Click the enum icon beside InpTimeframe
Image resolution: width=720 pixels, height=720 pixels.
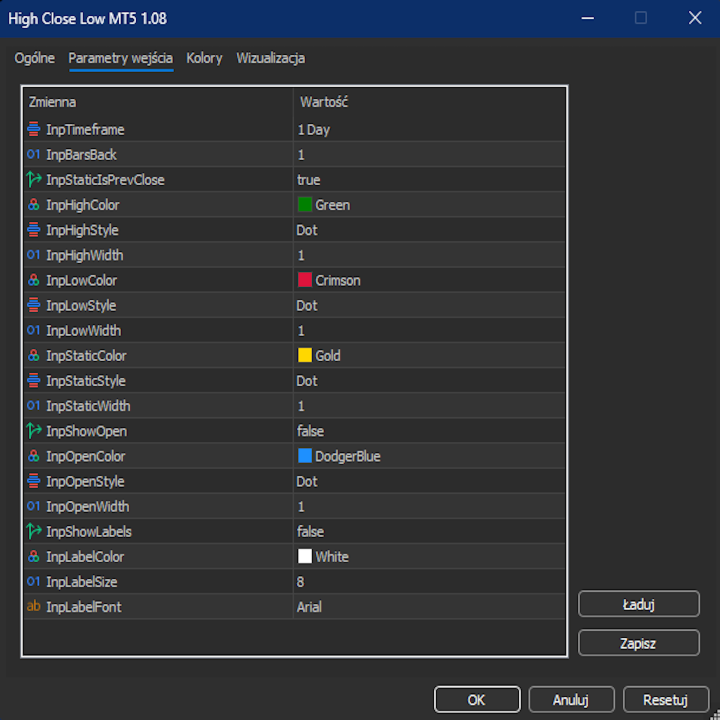click(34, 129)
